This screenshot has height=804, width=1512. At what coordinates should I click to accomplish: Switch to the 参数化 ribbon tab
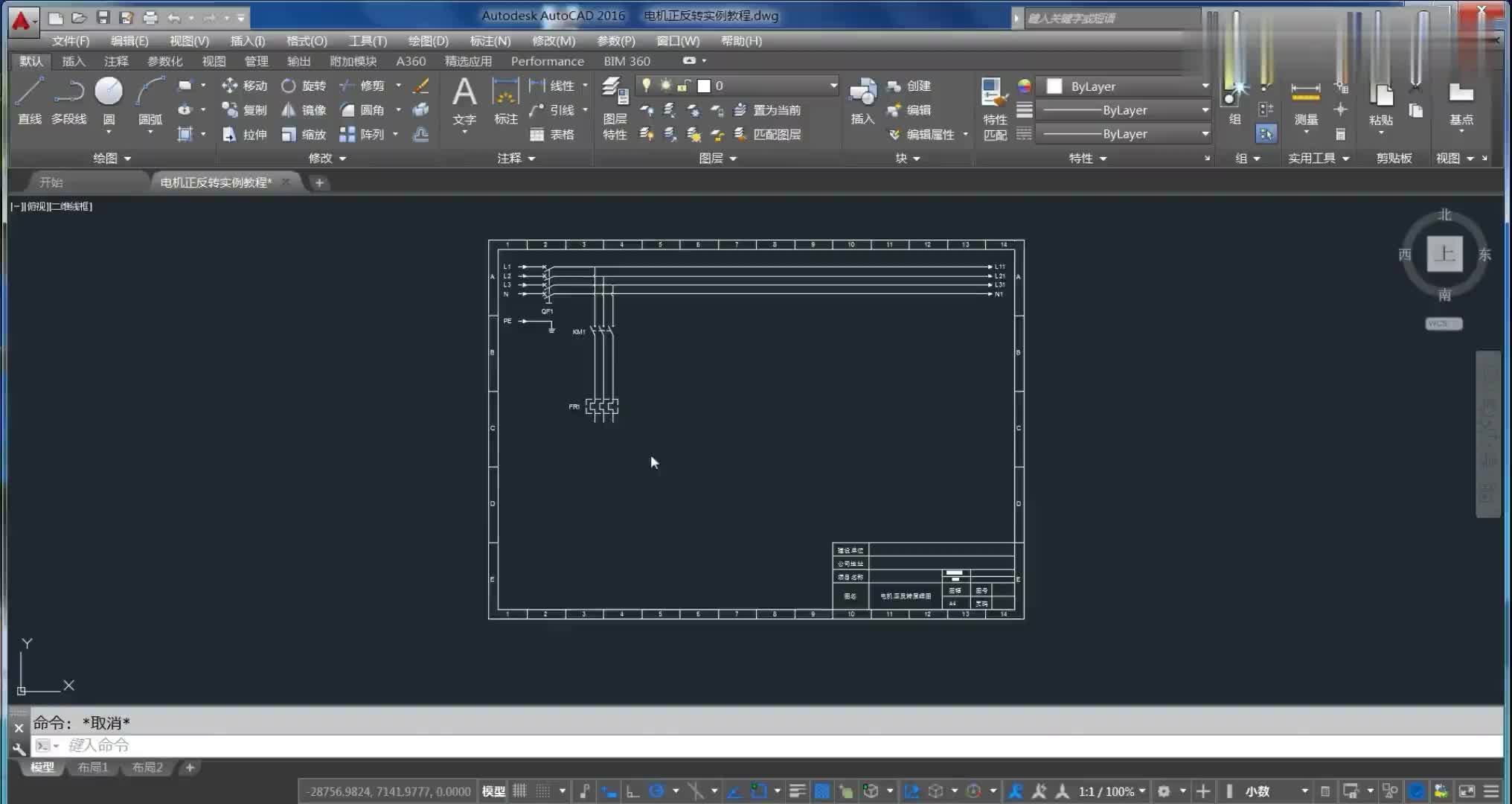coord(164,61)
